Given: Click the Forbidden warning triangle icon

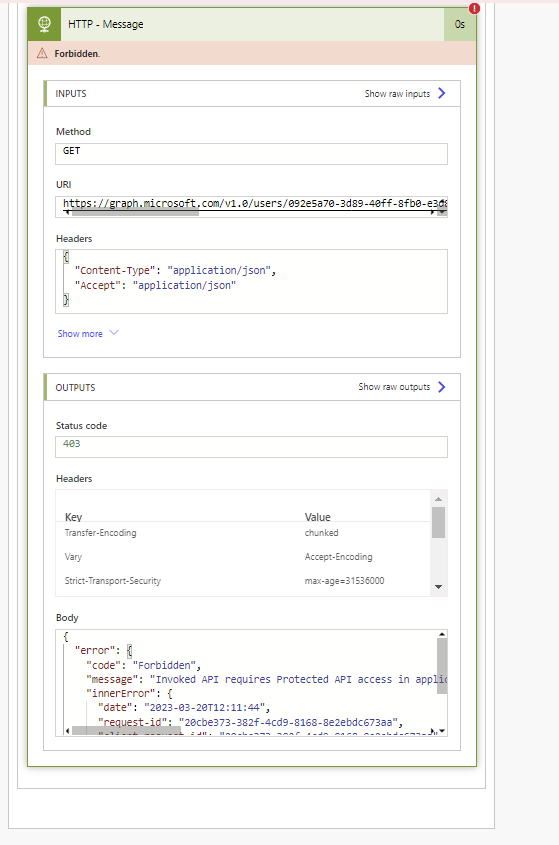Looking at the screenshot, I should pos(42,53).
